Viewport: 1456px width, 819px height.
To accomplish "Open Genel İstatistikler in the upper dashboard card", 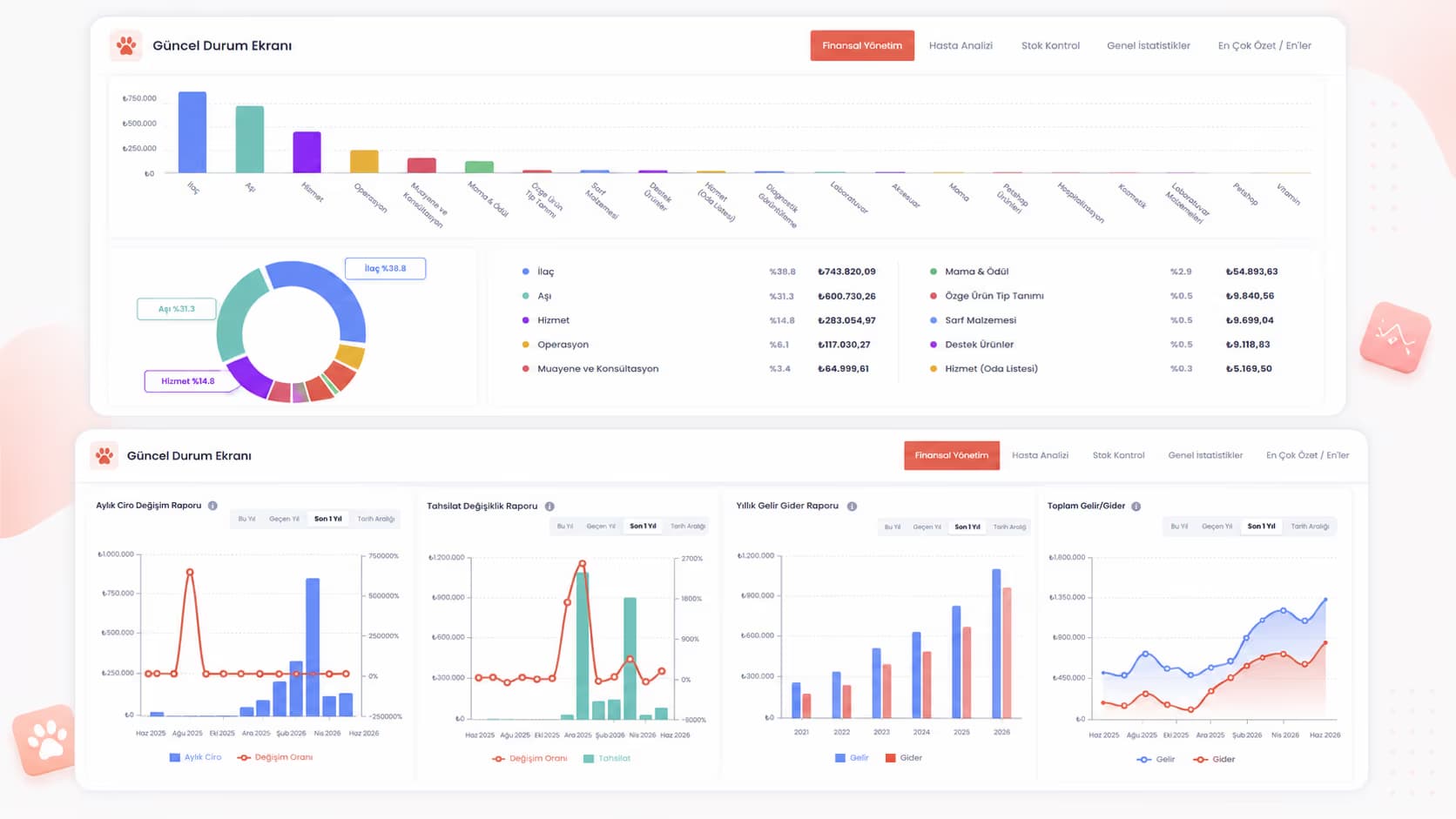I will point(1149,45).
